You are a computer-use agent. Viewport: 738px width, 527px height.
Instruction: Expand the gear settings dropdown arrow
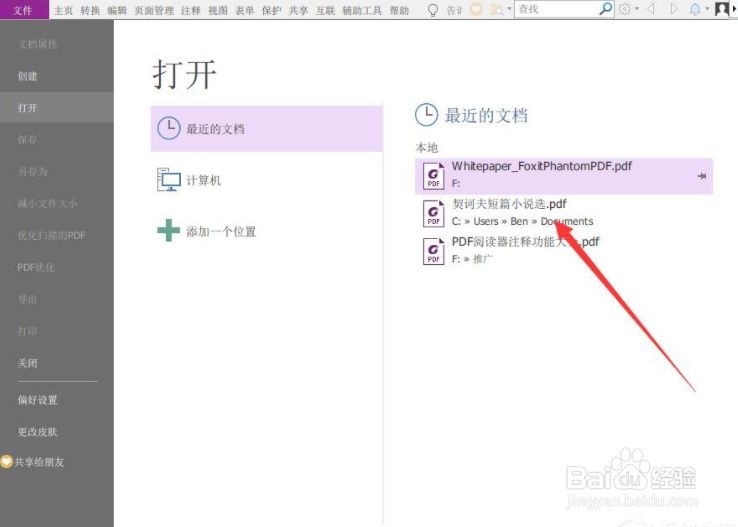(x=637, y=9)
